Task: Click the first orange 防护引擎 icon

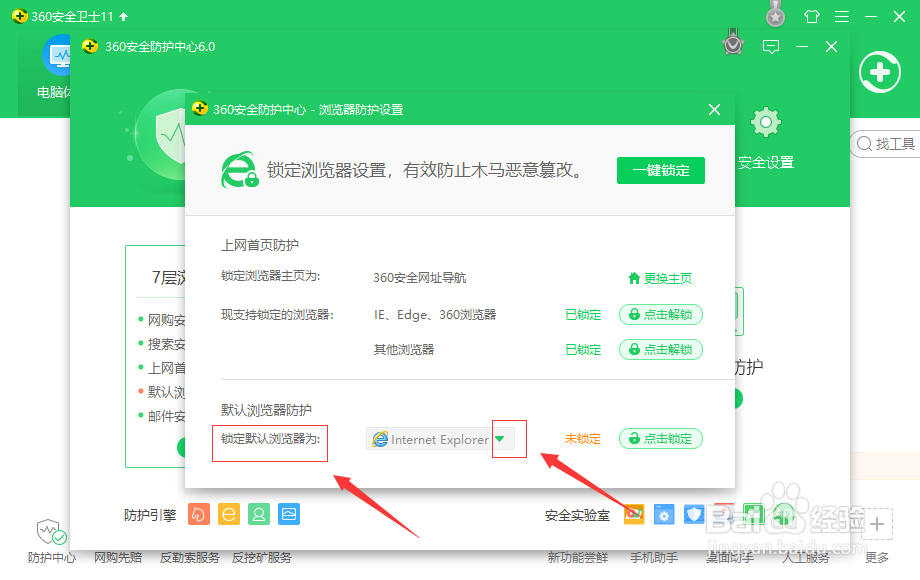Action: click(x=199, y=514)
